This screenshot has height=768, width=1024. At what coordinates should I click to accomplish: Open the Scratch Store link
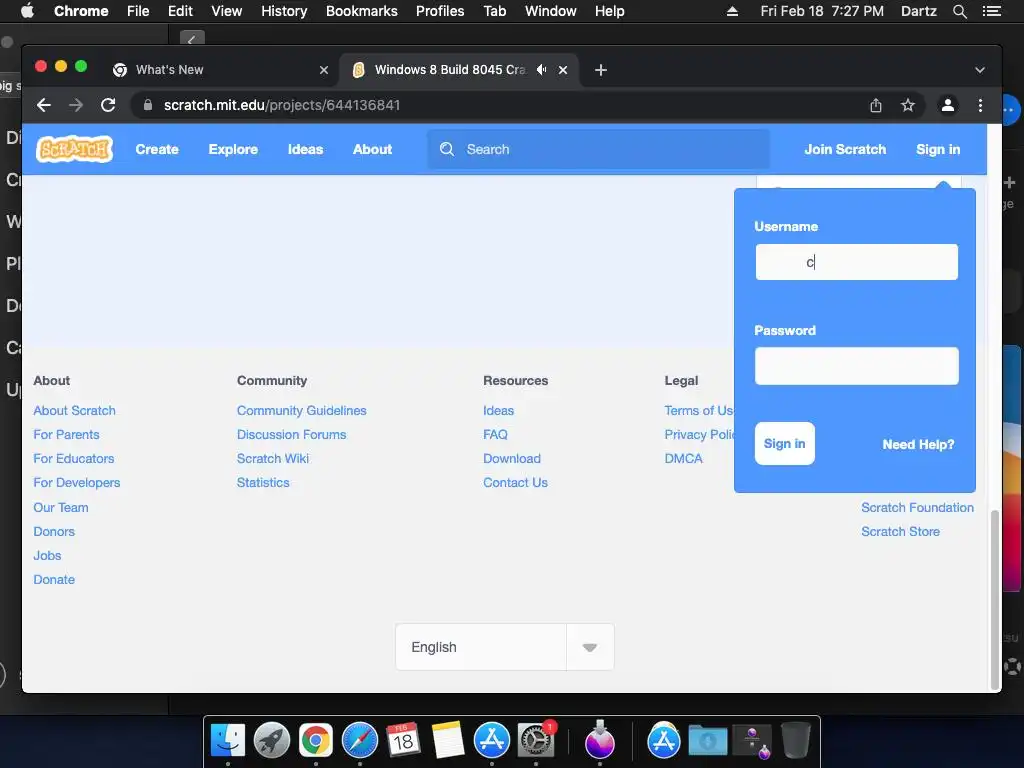point(900,532)
